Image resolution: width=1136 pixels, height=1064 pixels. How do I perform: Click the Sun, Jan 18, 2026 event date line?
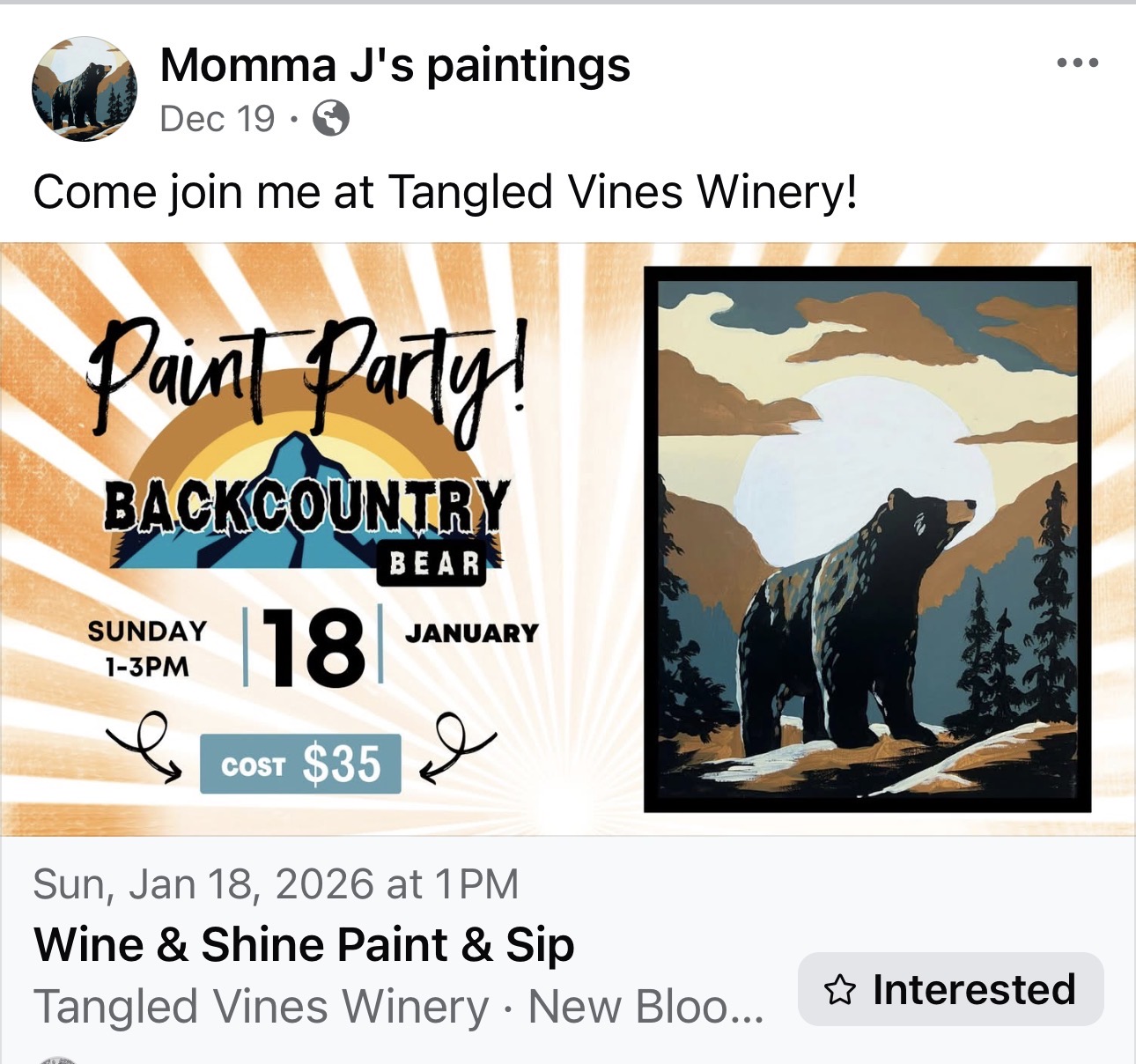276,884
